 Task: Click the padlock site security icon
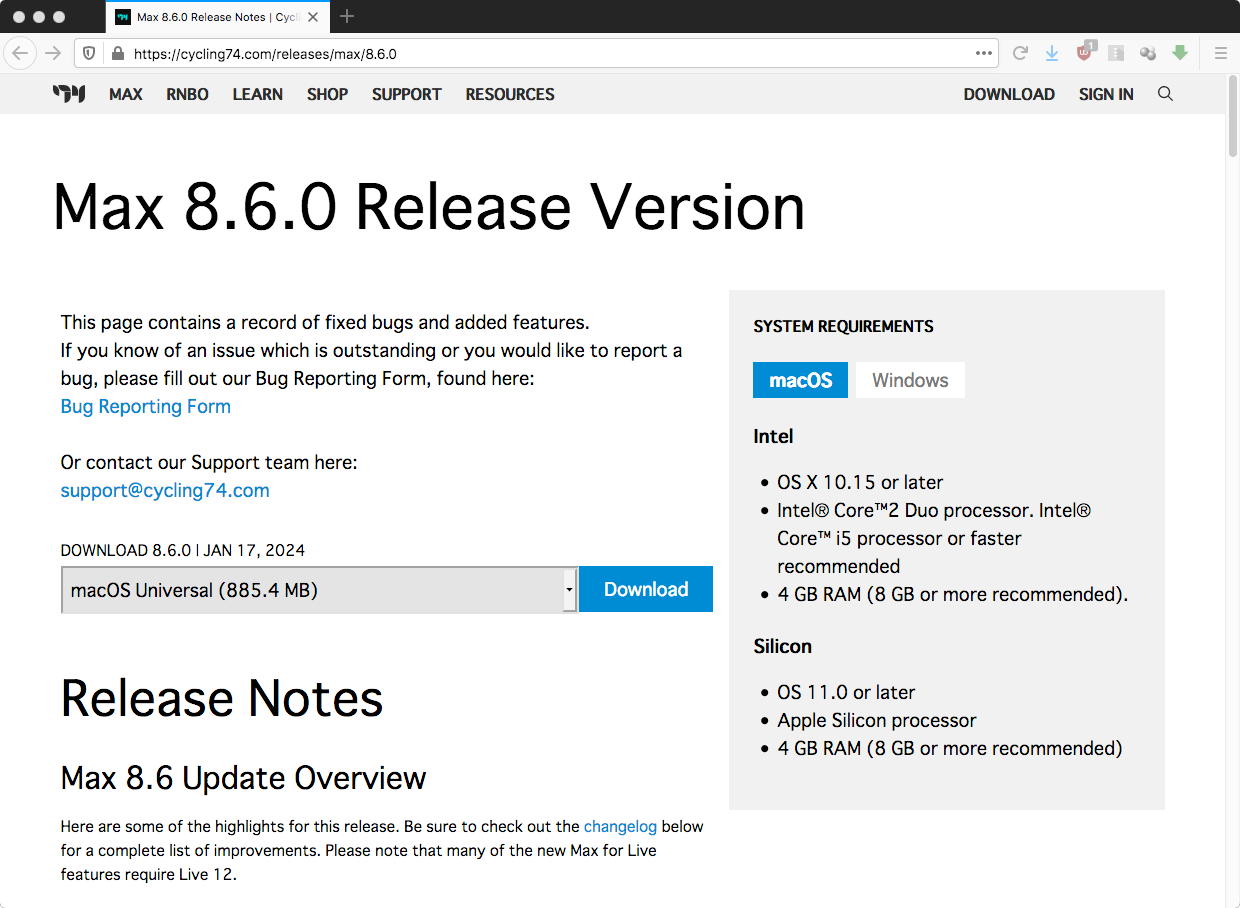(x=117, y=54)
